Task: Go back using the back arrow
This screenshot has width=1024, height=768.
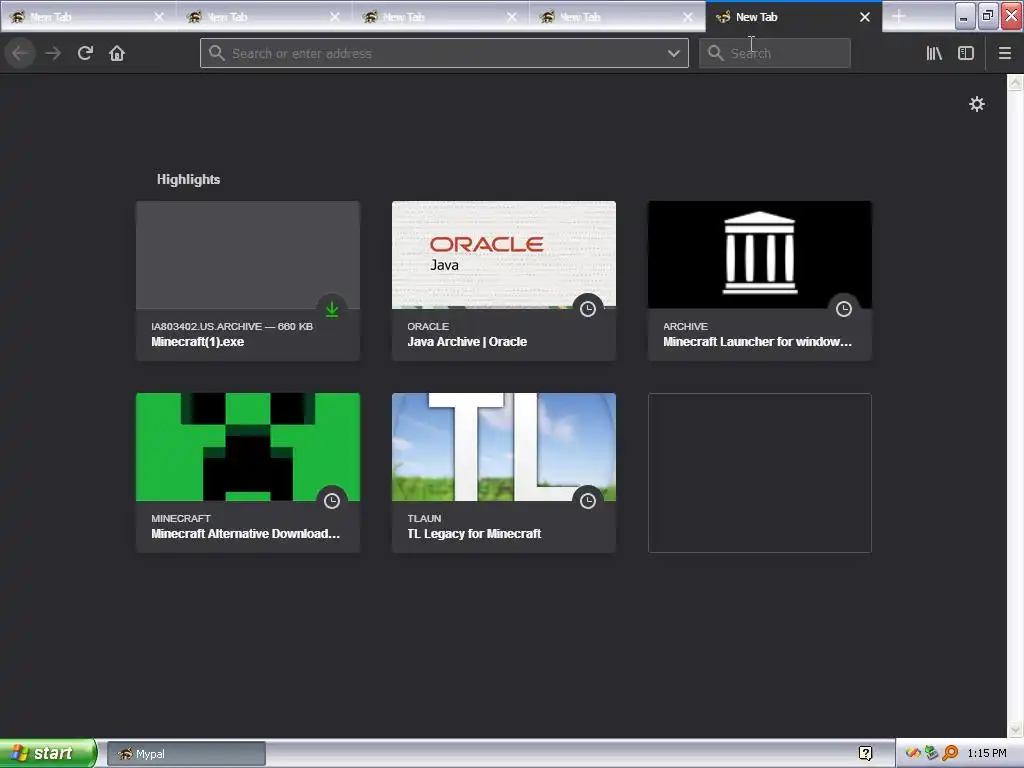Action: click(x=20, y=53)
